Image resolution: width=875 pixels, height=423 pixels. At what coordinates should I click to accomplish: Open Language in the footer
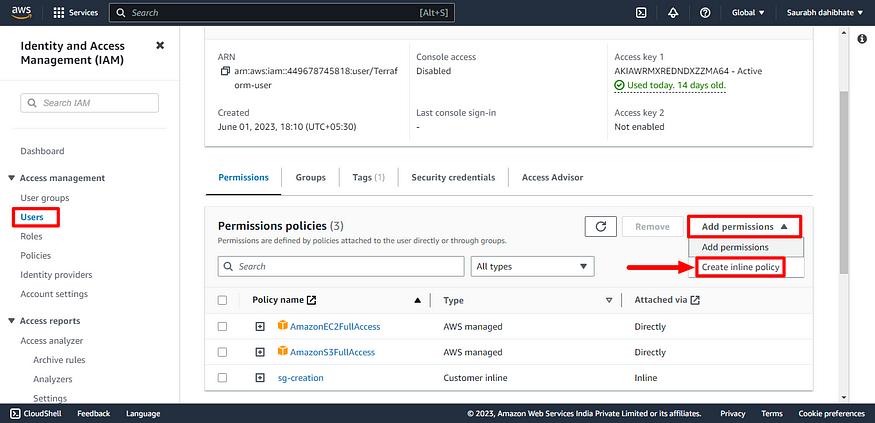[143, 414]
